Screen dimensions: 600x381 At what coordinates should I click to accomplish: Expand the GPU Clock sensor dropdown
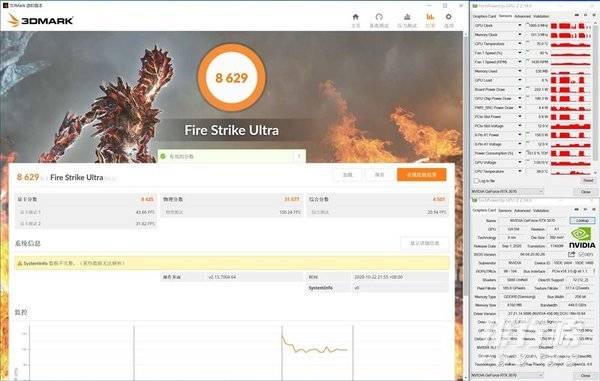click(520, 25)
